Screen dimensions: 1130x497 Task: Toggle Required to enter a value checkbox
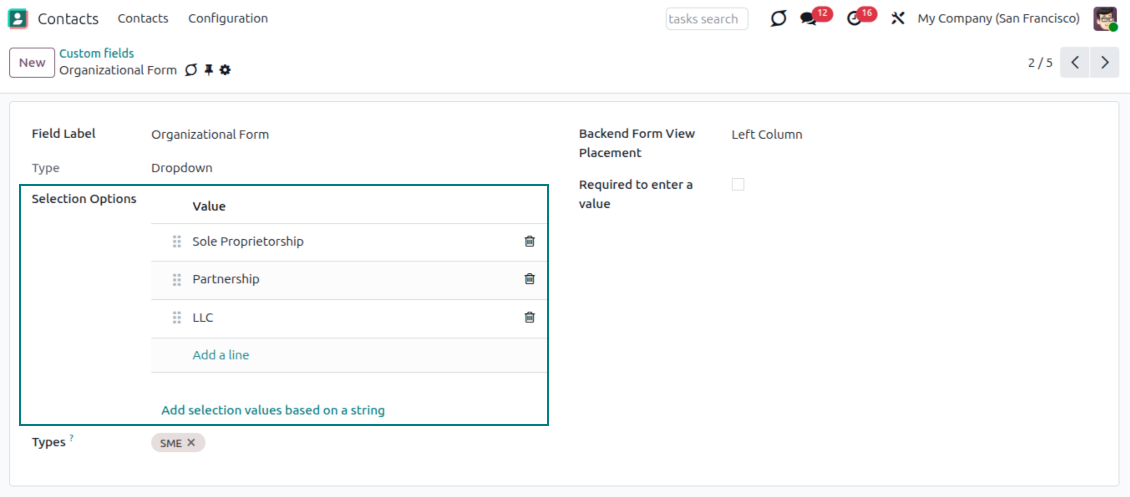738,184
